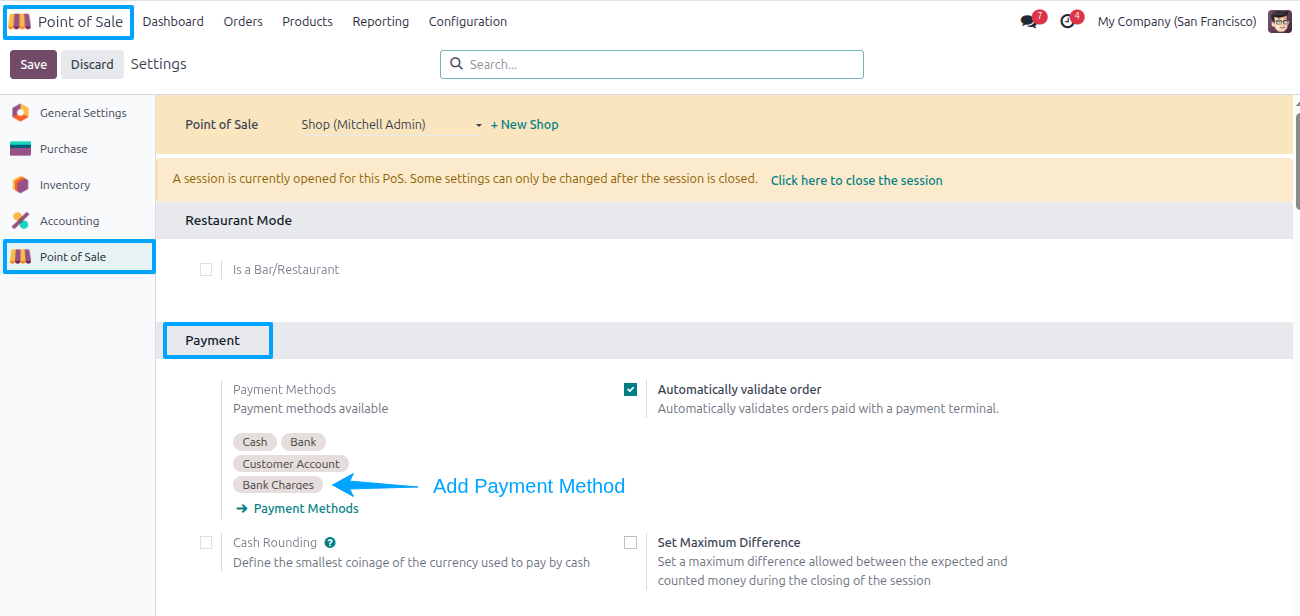Viewport: 1300px width, 616px height.
Task: Open the activities clock icon
Action: click(1067, 22)
